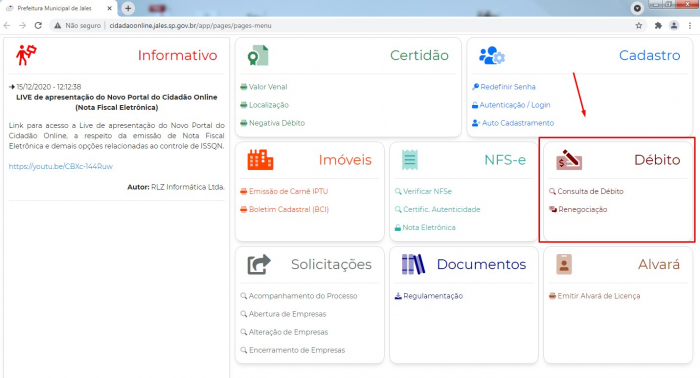
Task: Click the Chrome media control circle icon
Action: tap(638, 8)
